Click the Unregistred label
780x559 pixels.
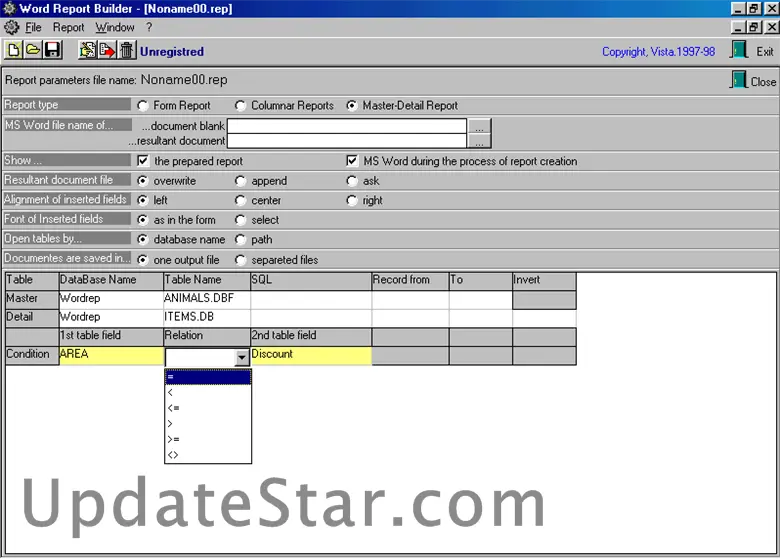[172, 51]
